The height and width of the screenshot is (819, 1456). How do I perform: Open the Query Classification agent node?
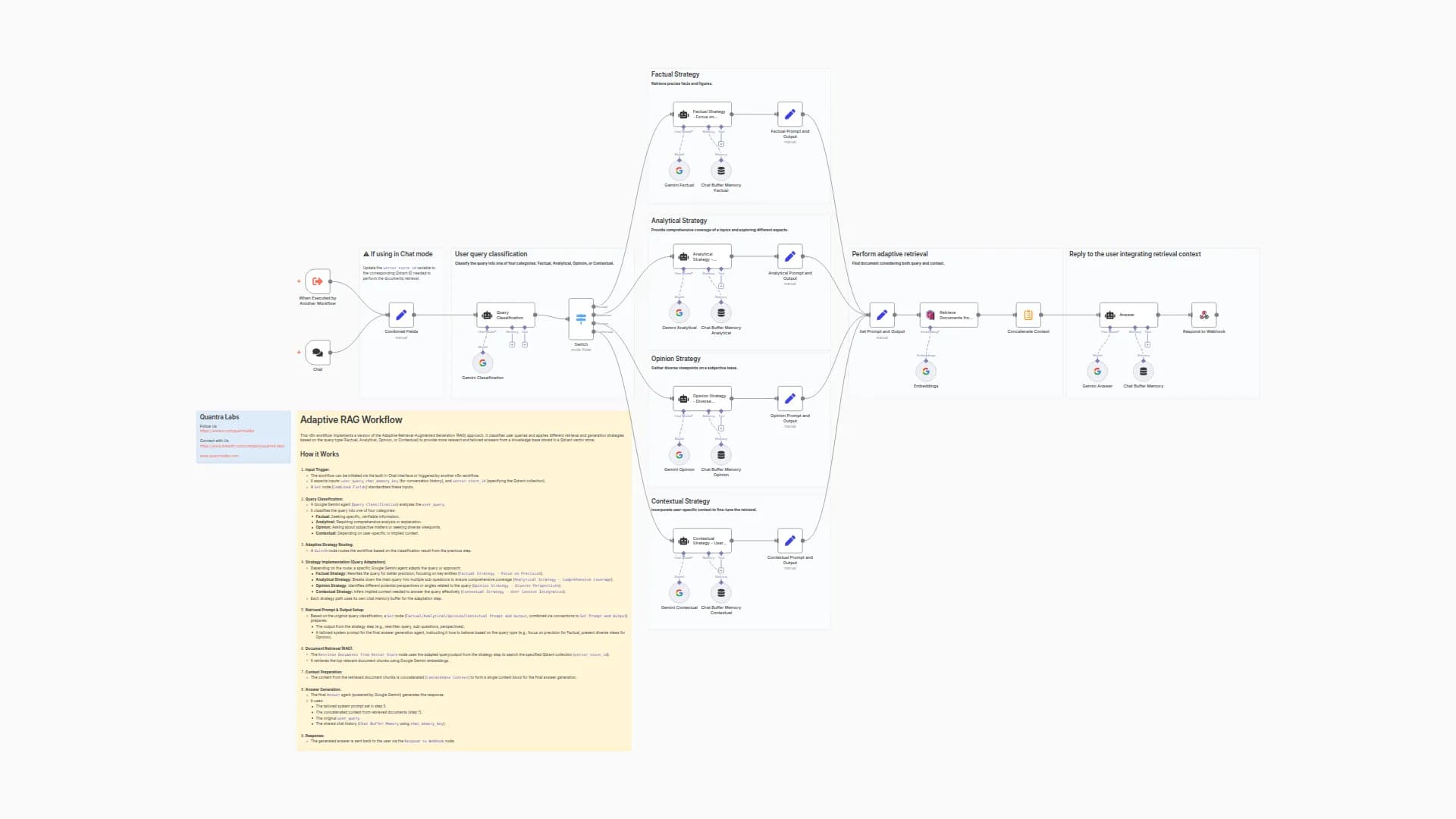coord(505,315)
